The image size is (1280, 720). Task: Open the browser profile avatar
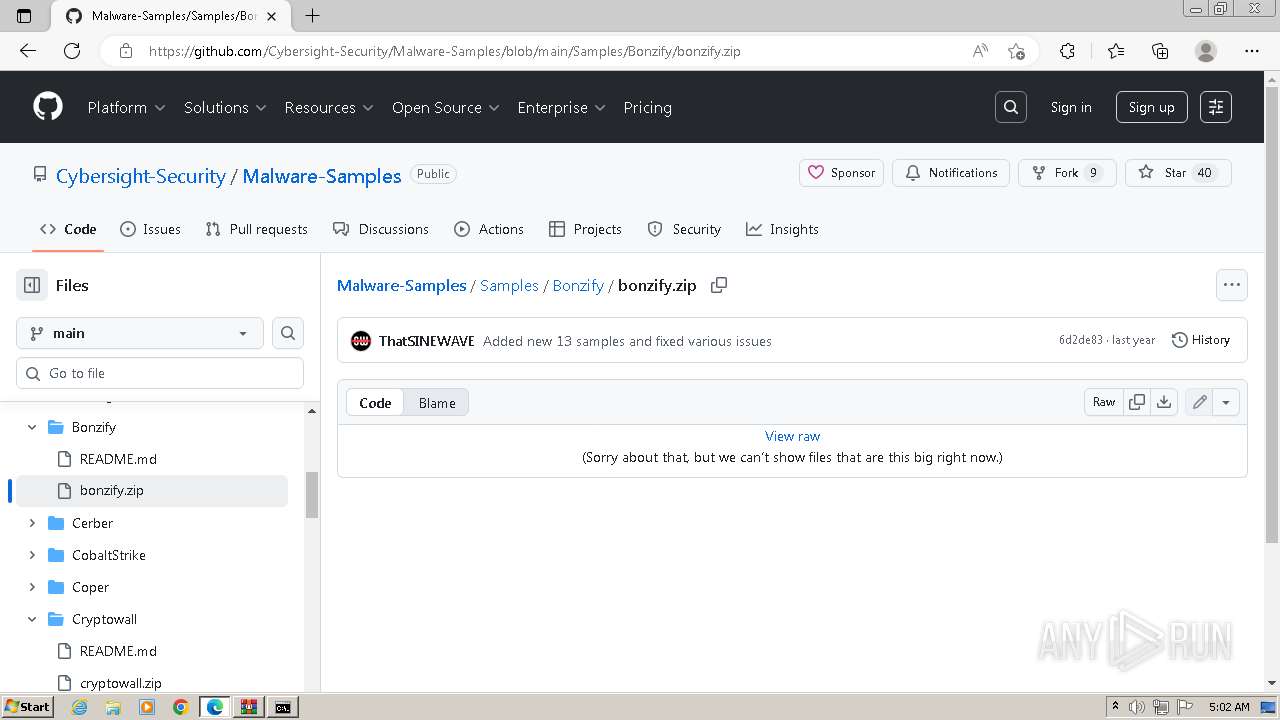(x=1206, y=51)
